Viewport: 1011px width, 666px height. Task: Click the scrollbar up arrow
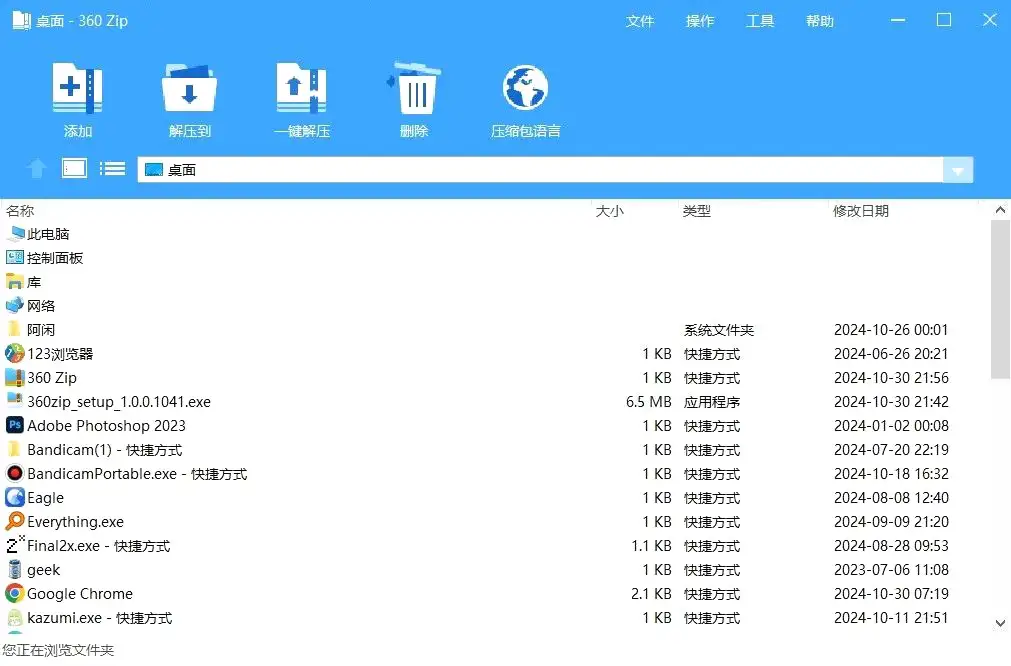1000,210
